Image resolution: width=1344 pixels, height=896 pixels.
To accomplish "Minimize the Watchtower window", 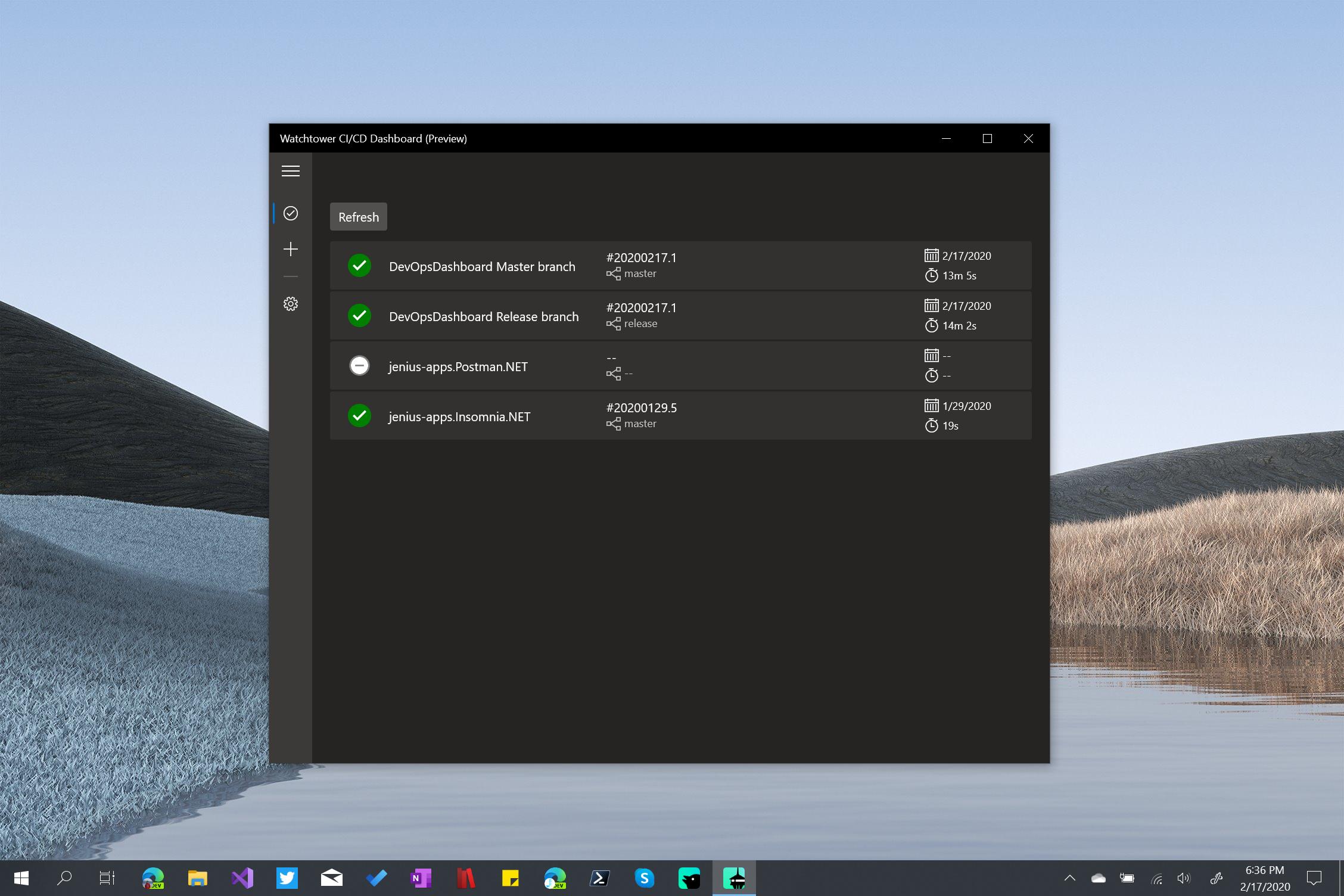I will 946,138.
